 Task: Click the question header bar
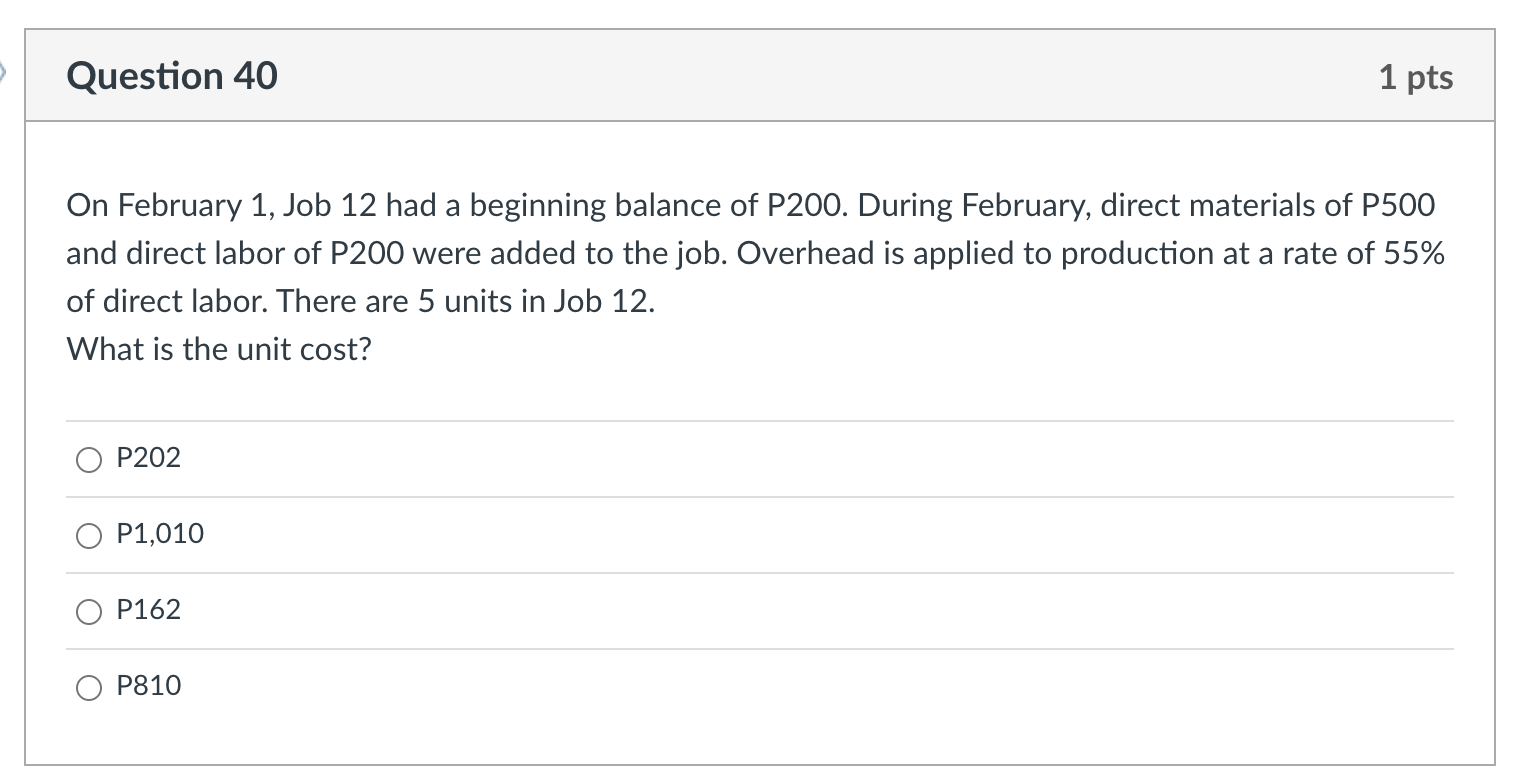(x=750, y=75)
